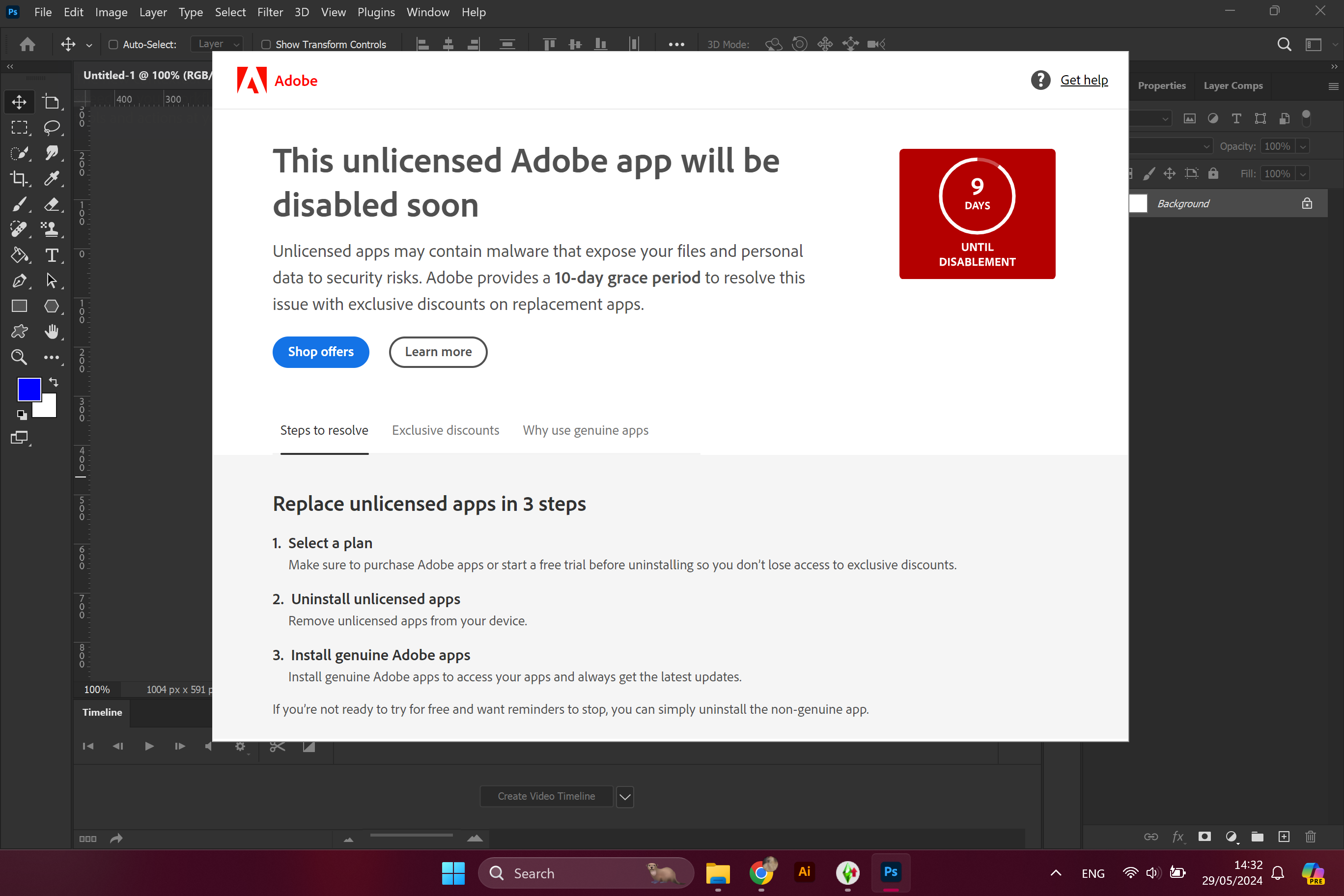Click the Home icon in options bar
Viewport: 1344px width, 896px height.
tap(28, 44)
